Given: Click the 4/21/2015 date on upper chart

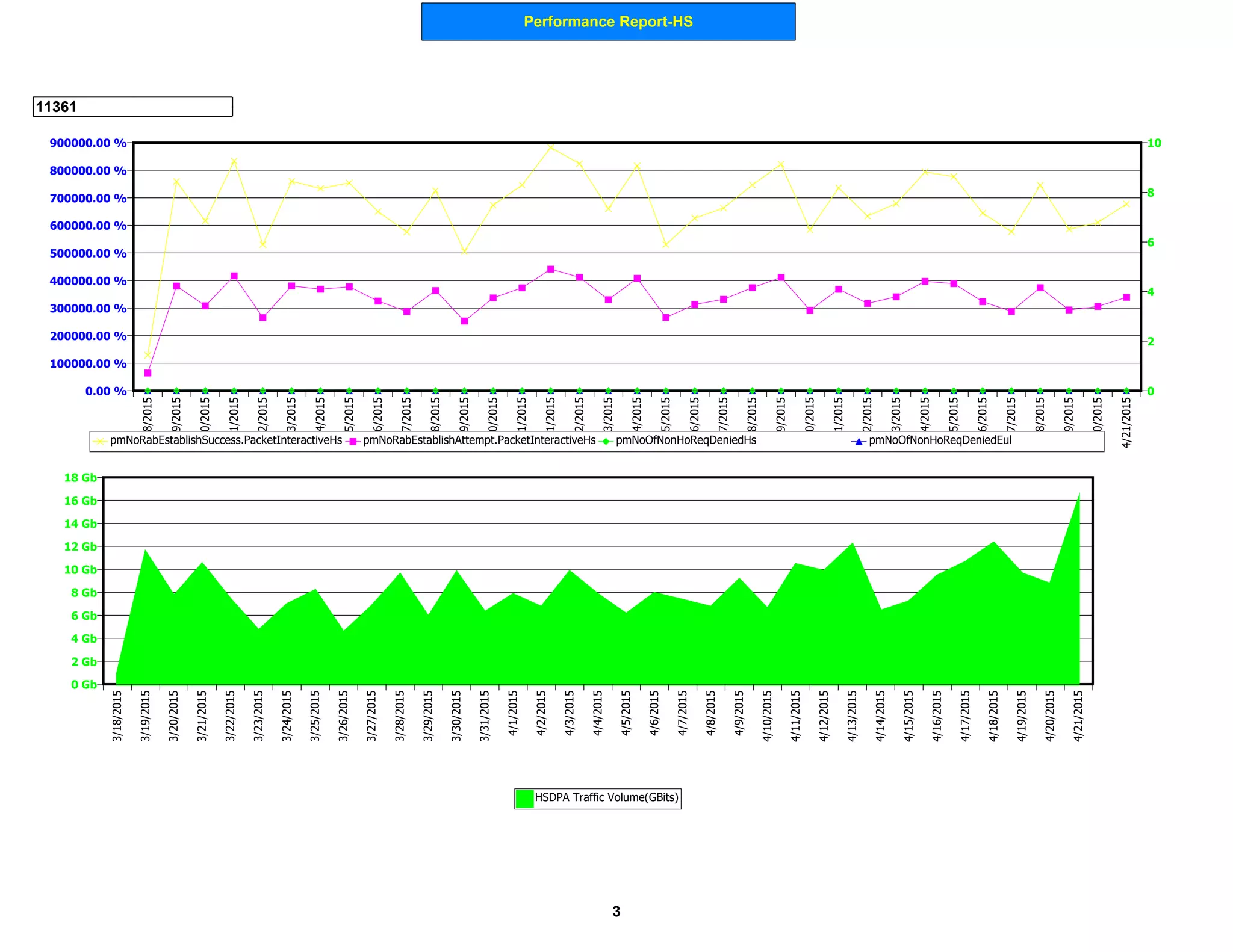Looking at the screenshot, I should [1126, 423].
